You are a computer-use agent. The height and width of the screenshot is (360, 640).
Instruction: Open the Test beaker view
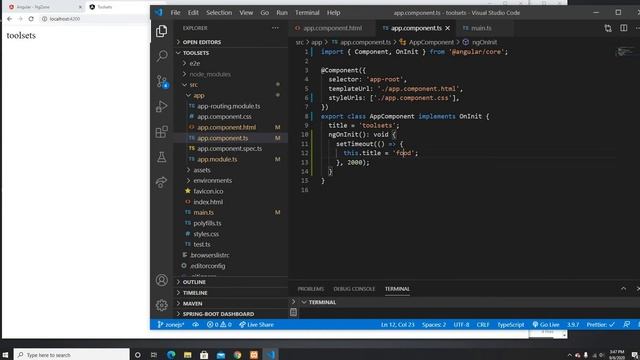pos(162,157)
